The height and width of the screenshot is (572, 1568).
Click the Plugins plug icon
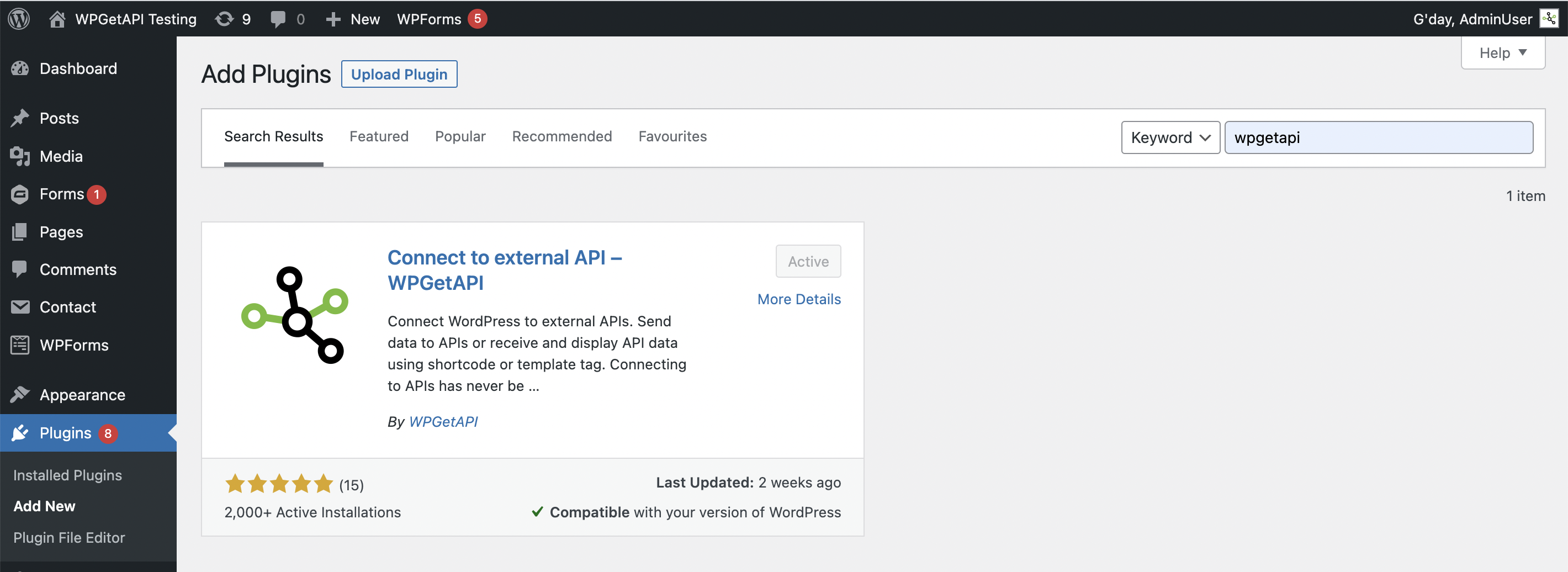(20, 433)
